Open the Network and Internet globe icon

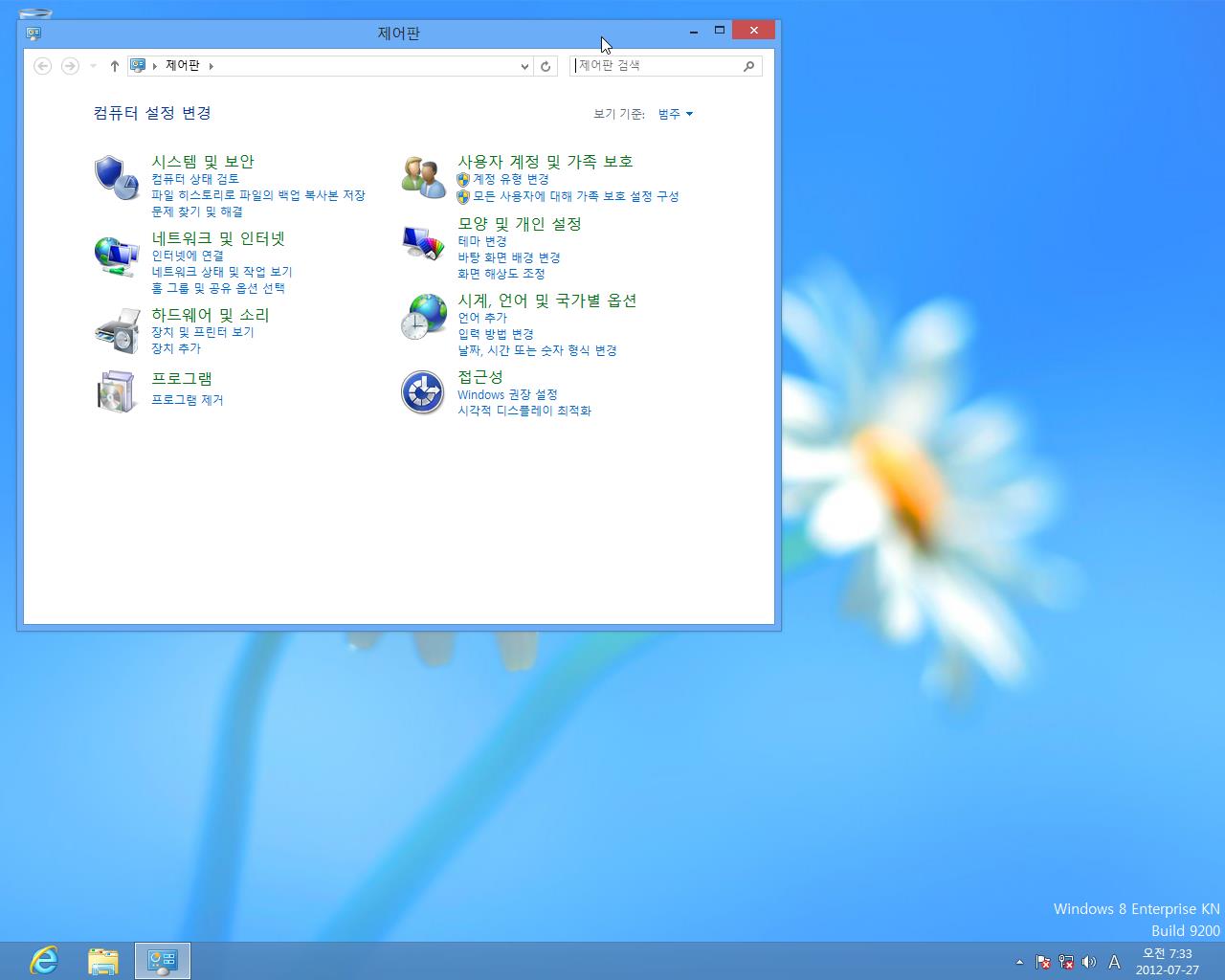117,256
